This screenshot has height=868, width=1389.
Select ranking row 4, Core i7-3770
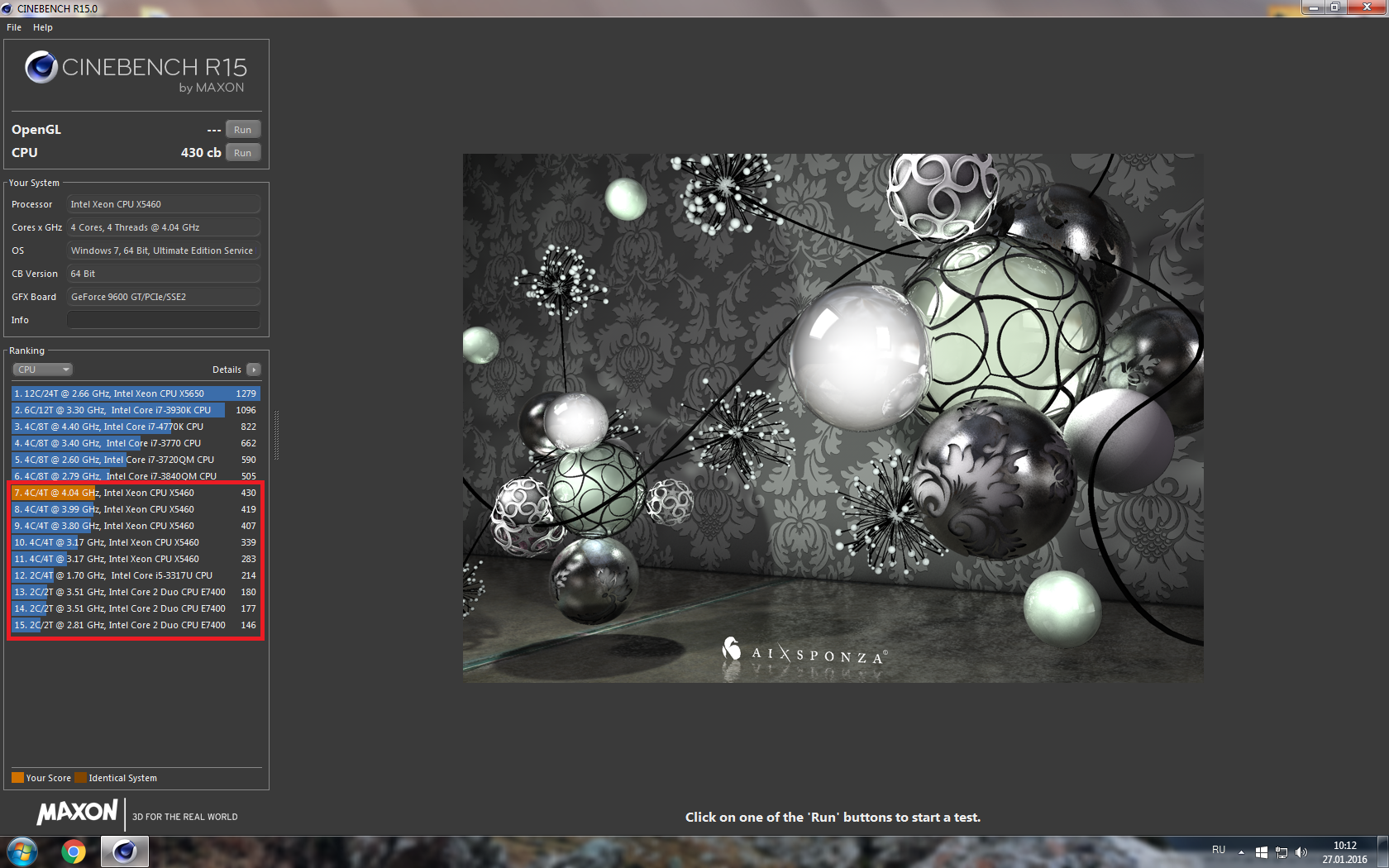coord(136,443)
